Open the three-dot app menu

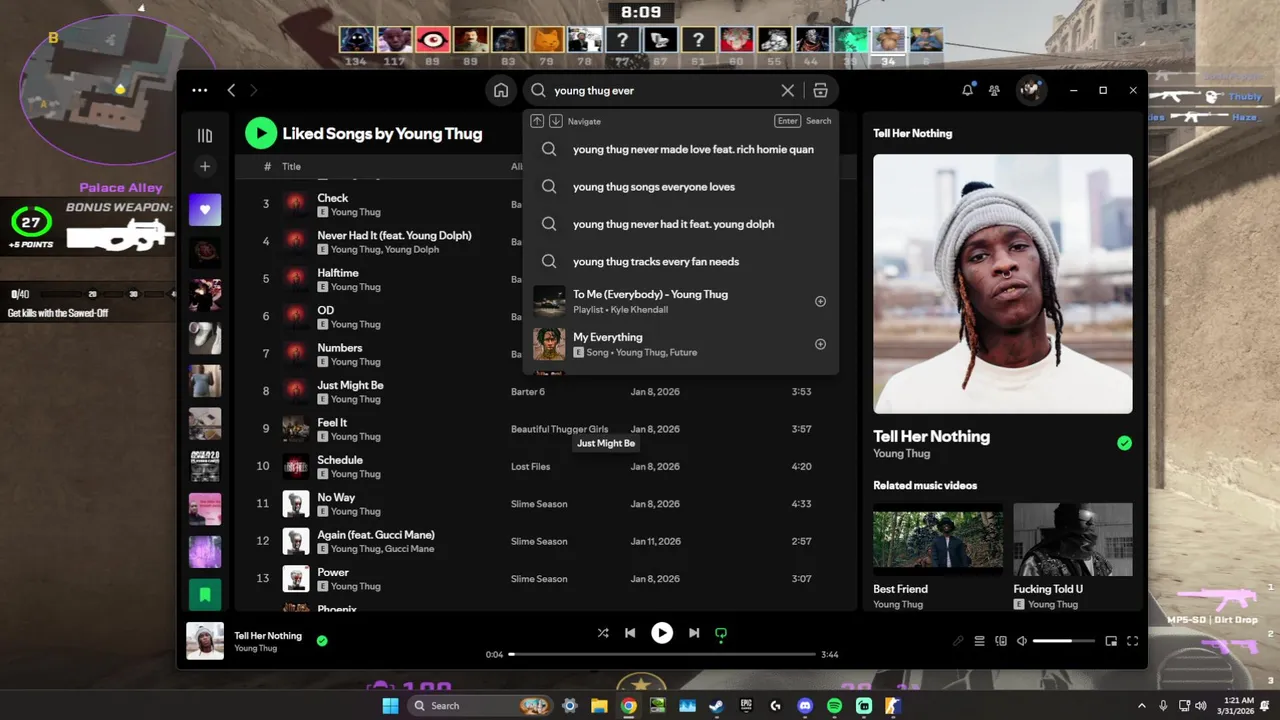200,90
